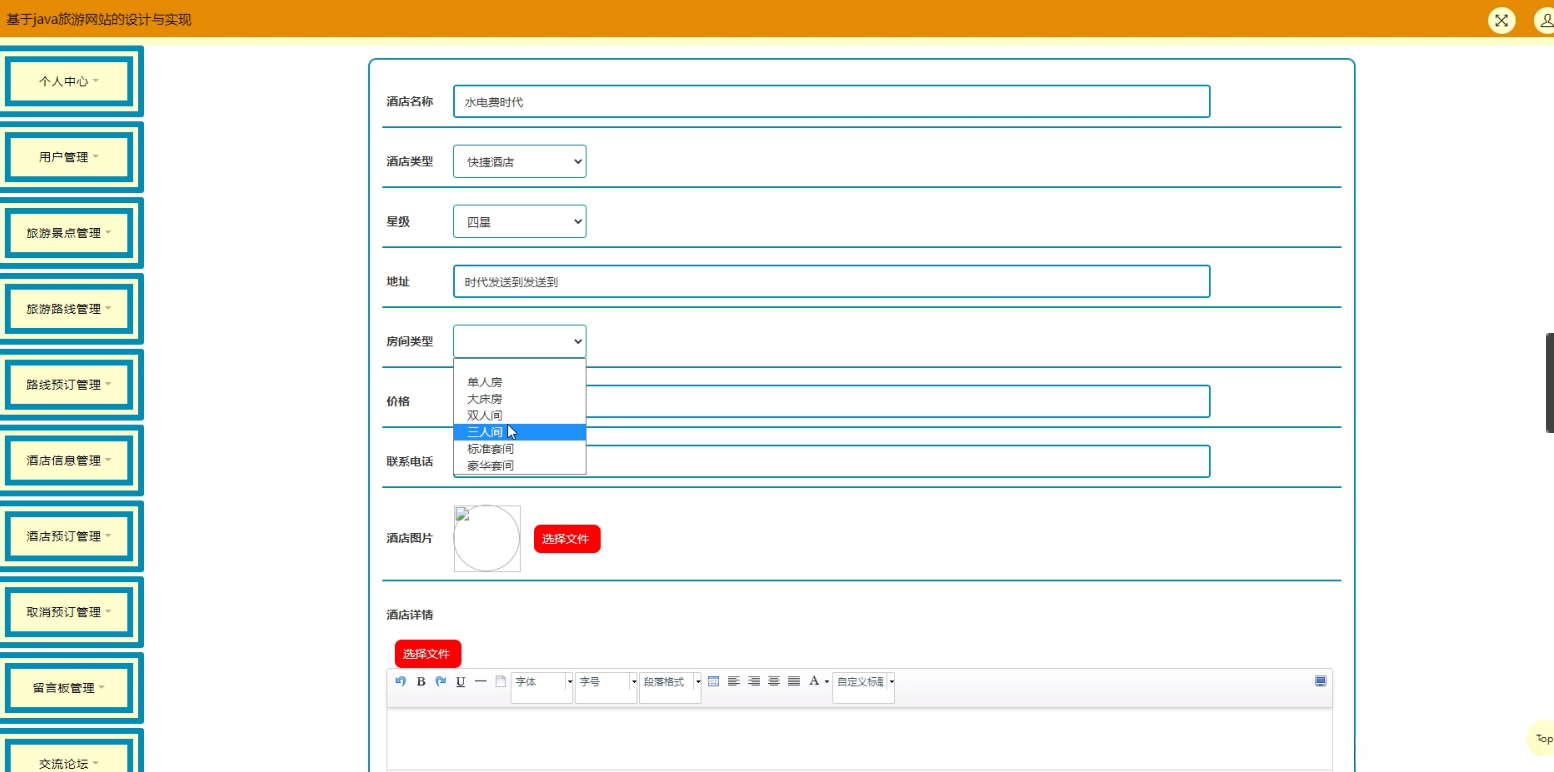Screen dimensions: 1554x772
Task: Open the font color dropdown arrow
Action: click(827, 682)
